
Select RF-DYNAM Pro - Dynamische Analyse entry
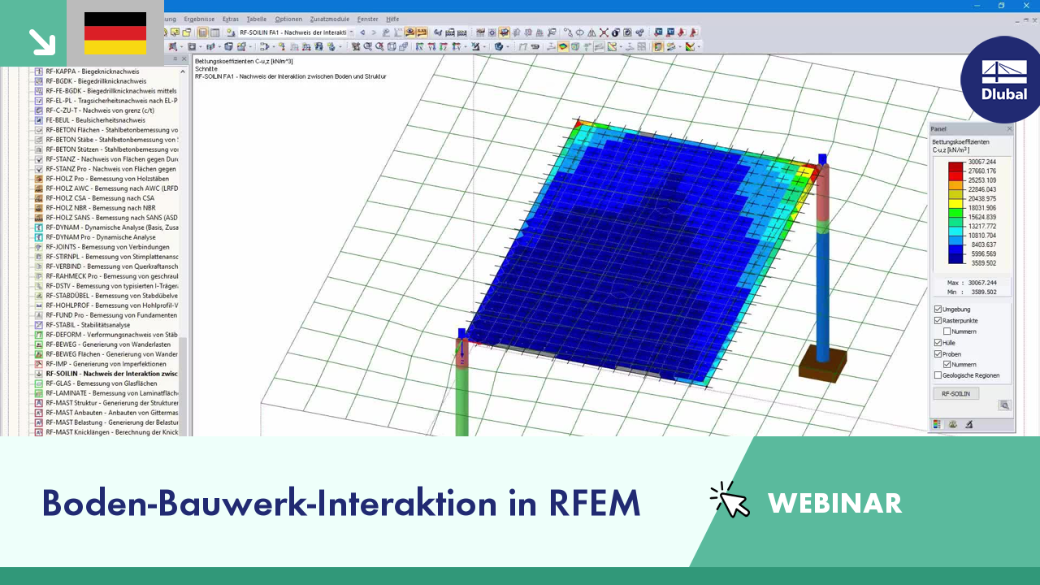point(101,237)
